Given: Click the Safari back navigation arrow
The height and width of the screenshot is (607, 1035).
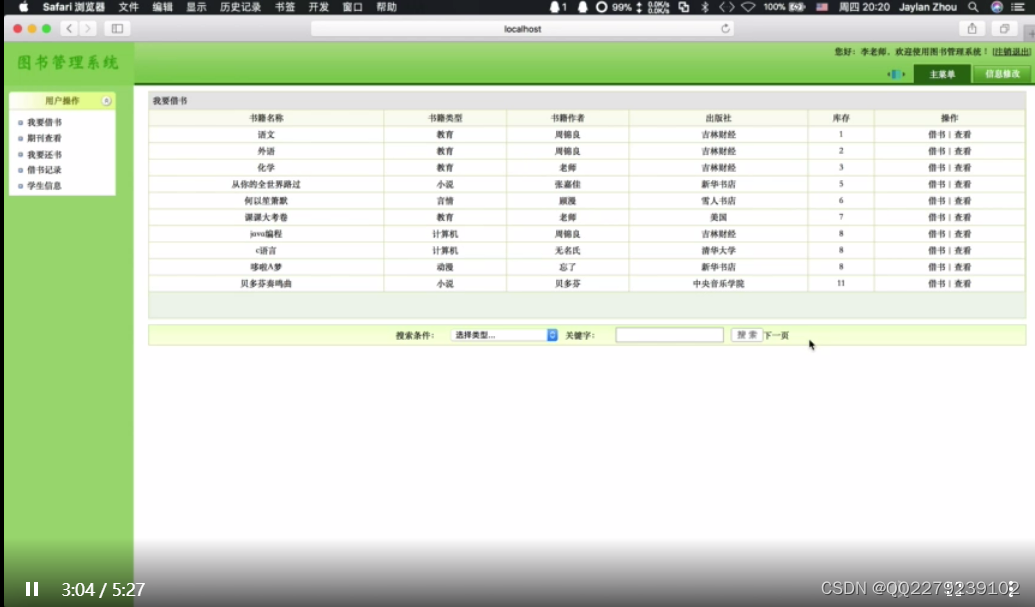Looking at the screenshot, I should pyautogui.click(x=68, y=29).
